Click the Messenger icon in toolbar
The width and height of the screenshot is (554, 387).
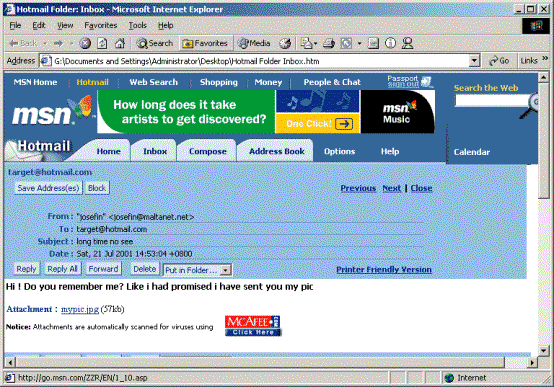click(408, 43)
